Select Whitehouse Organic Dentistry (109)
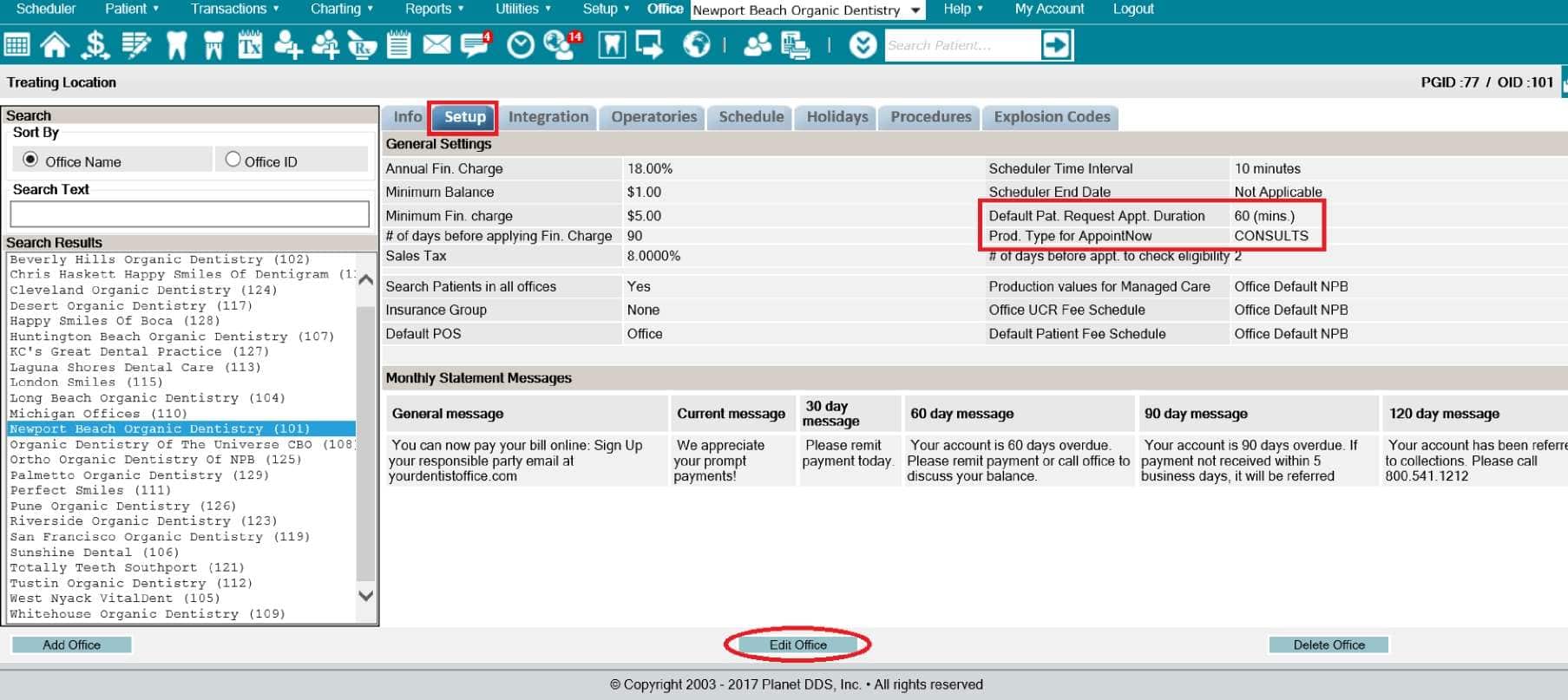Image resolution: width=1568 pixels, height=700 pixels. tap(147, 613)
